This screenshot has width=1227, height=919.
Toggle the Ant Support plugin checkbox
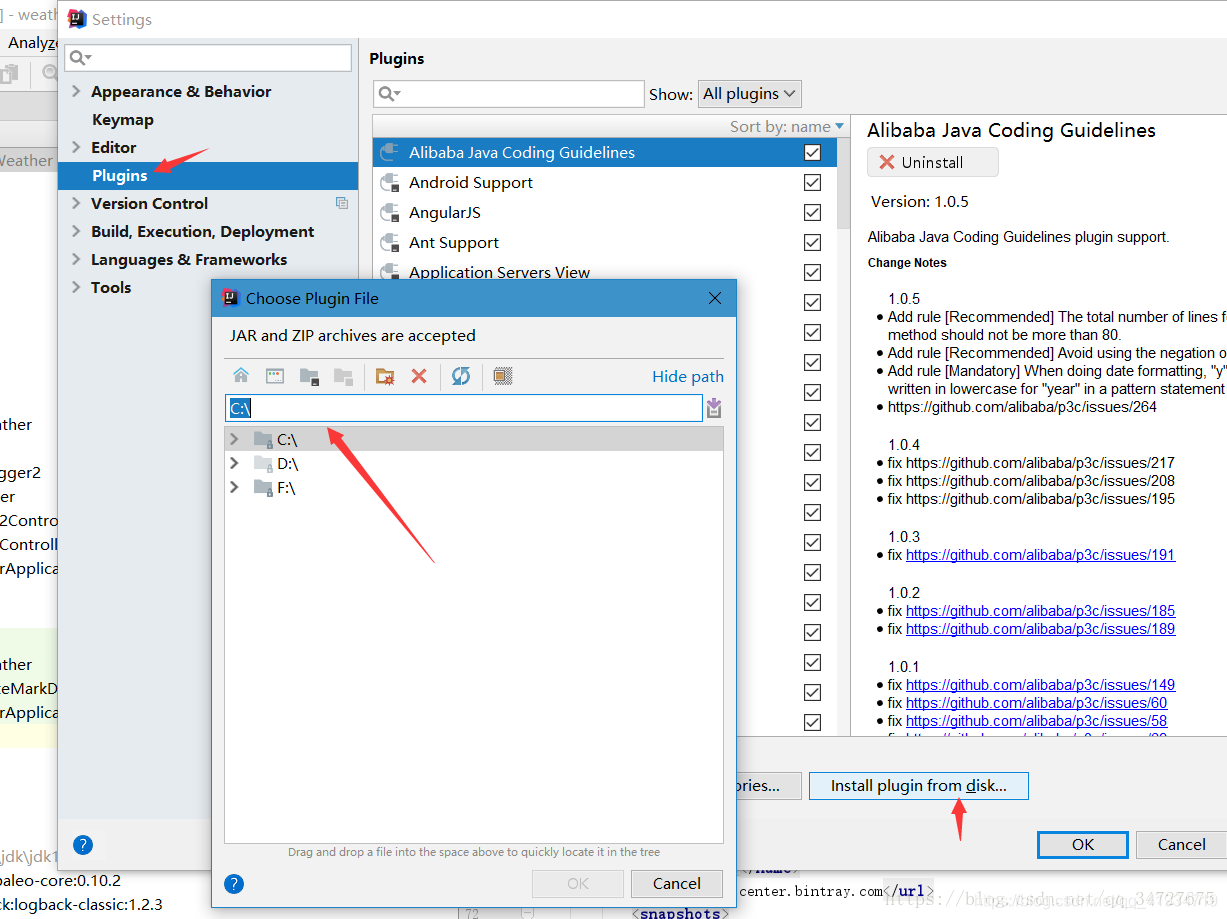point(812,243)
